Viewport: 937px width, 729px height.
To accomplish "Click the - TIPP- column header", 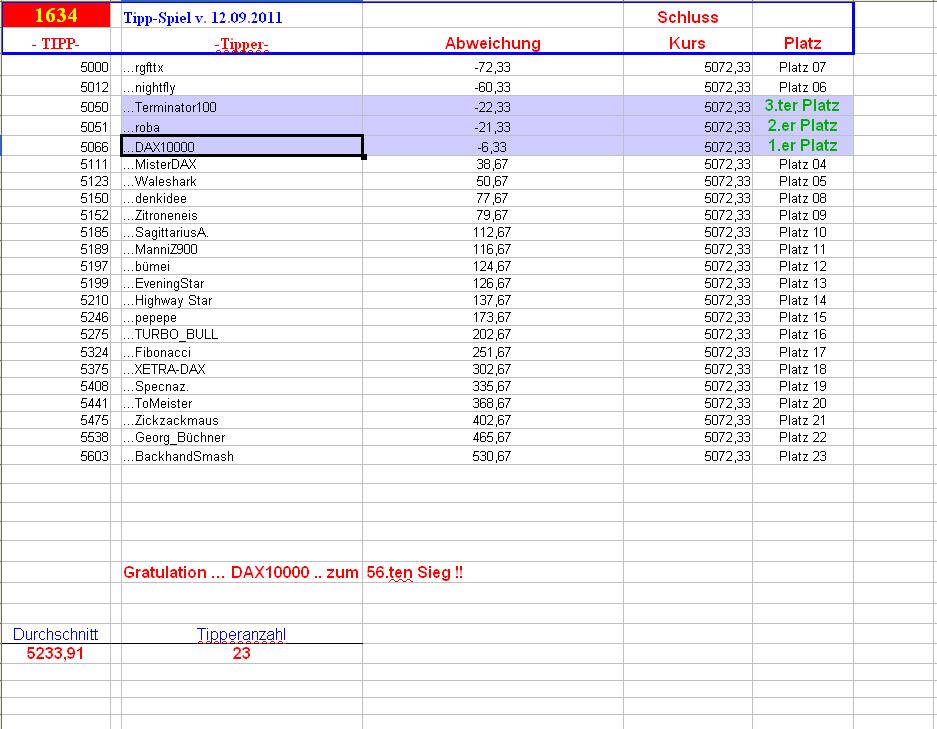I will [55, 43].
